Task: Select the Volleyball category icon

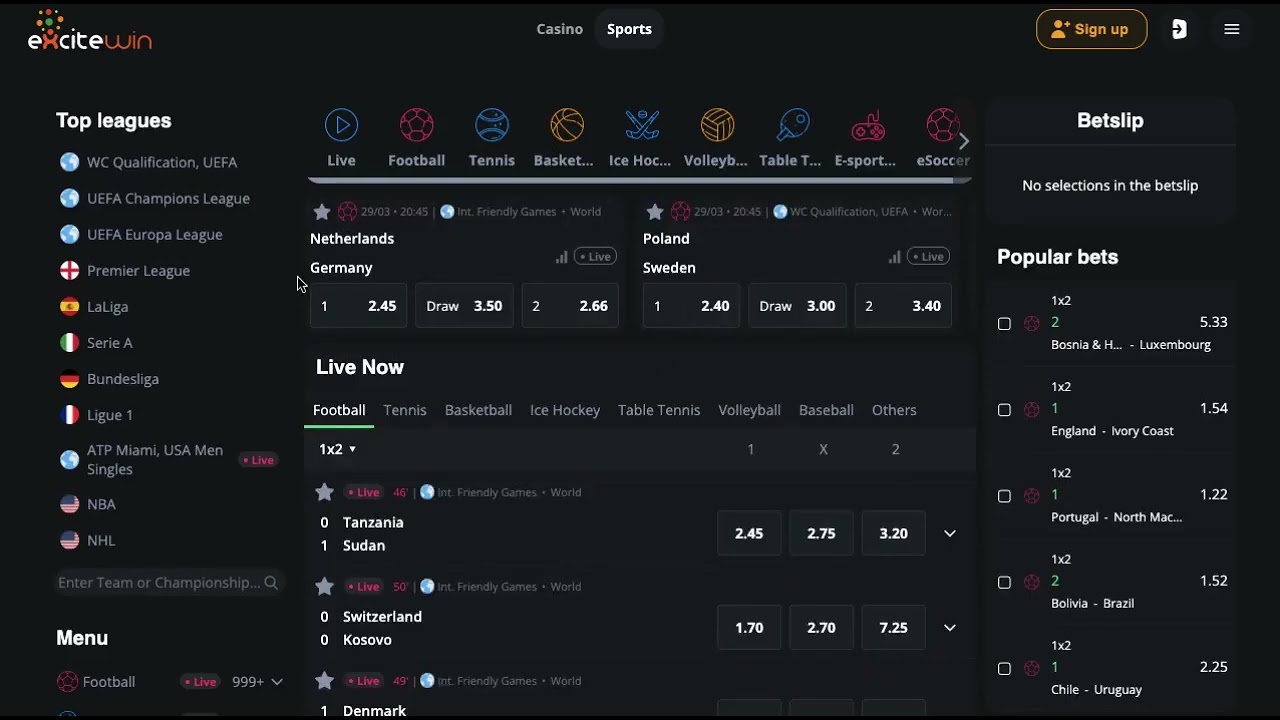Action: point(717,126)
